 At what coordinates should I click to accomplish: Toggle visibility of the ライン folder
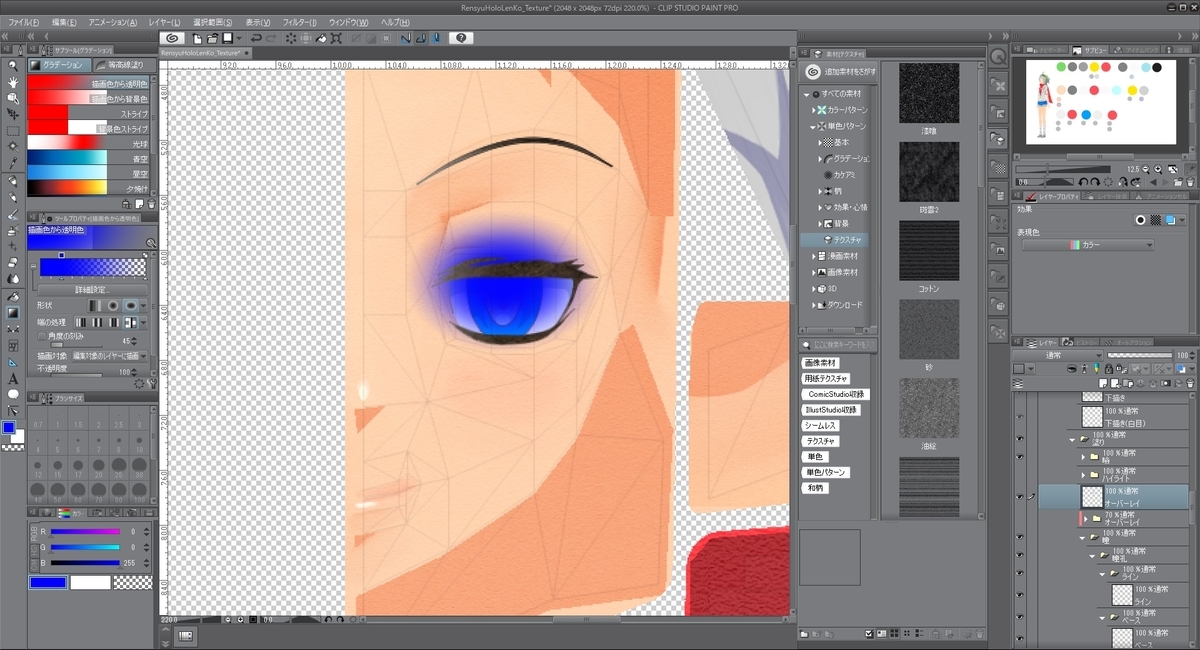coord(1020,572)
